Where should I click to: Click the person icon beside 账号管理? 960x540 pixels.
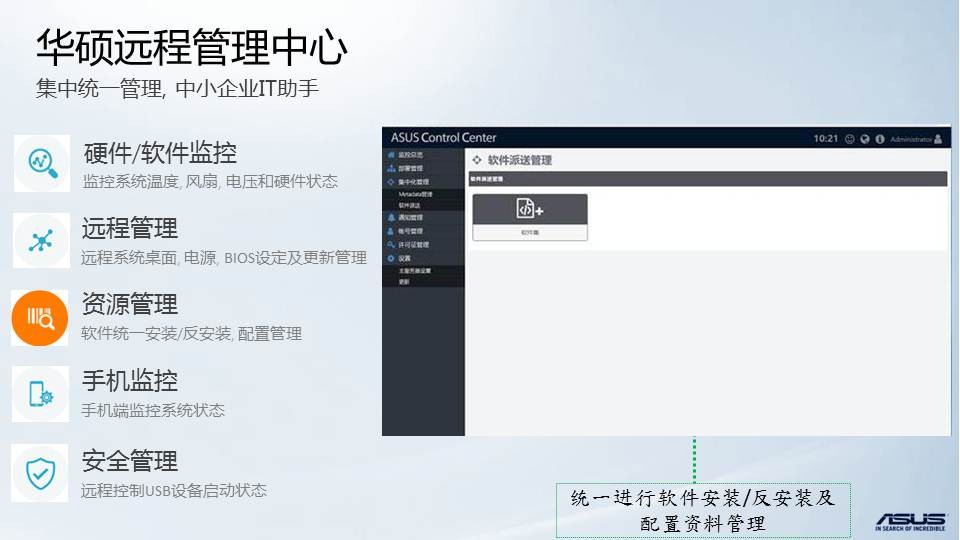point(391,231)
